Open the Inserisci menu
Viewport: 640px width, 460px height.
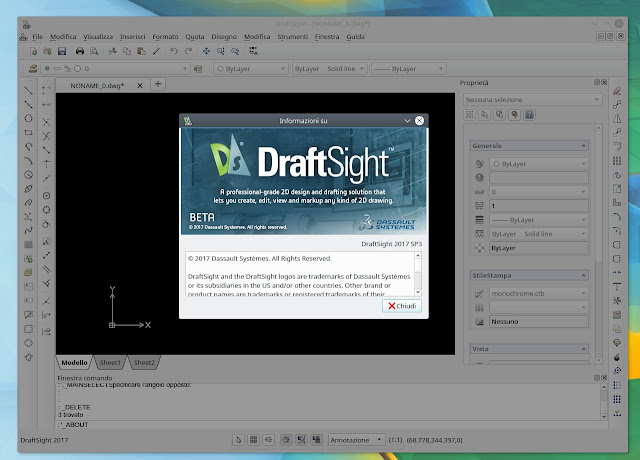click(x=133, y=37)
